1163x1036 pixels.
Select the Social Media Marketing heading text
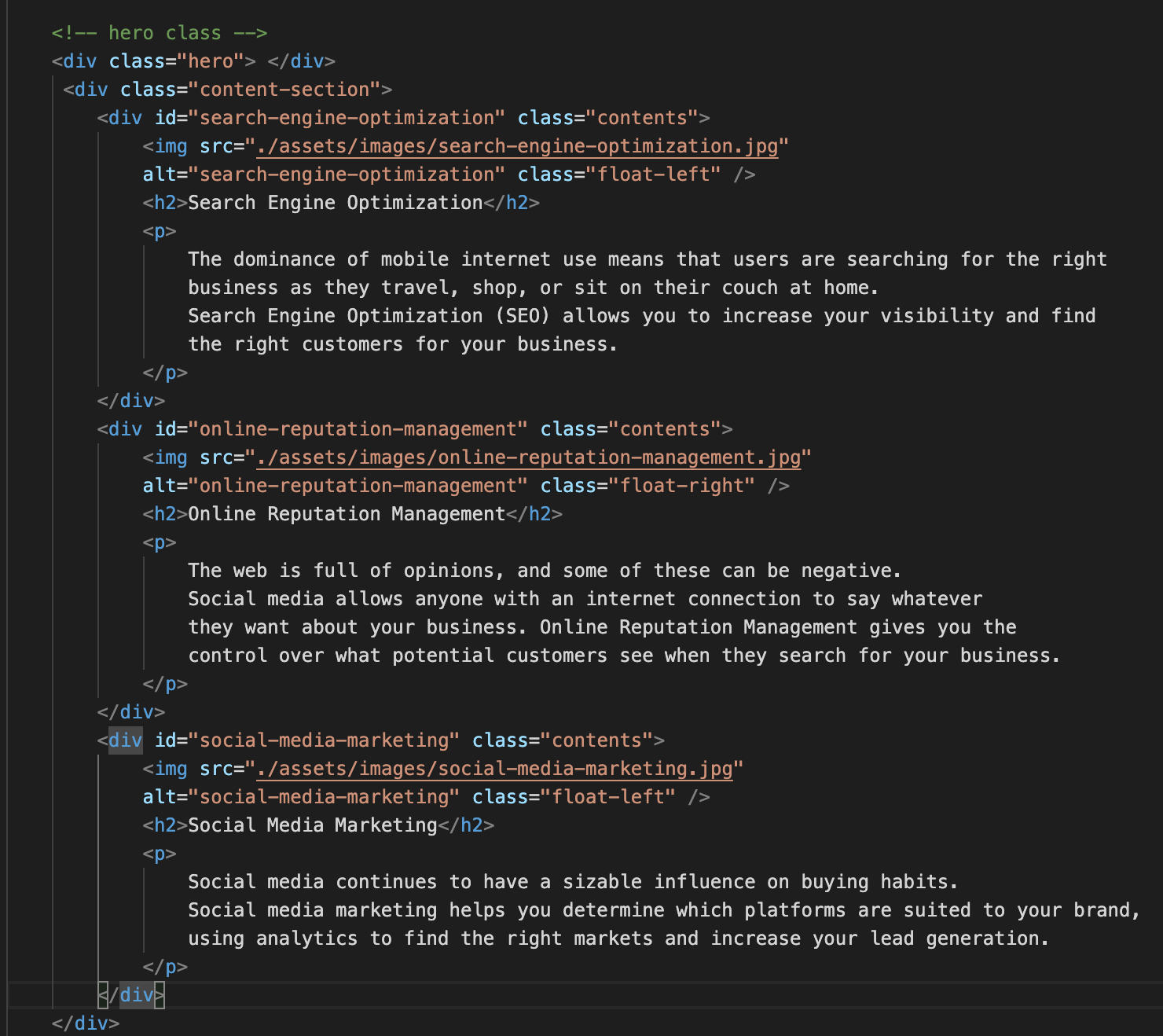click(x=314, y=825)
